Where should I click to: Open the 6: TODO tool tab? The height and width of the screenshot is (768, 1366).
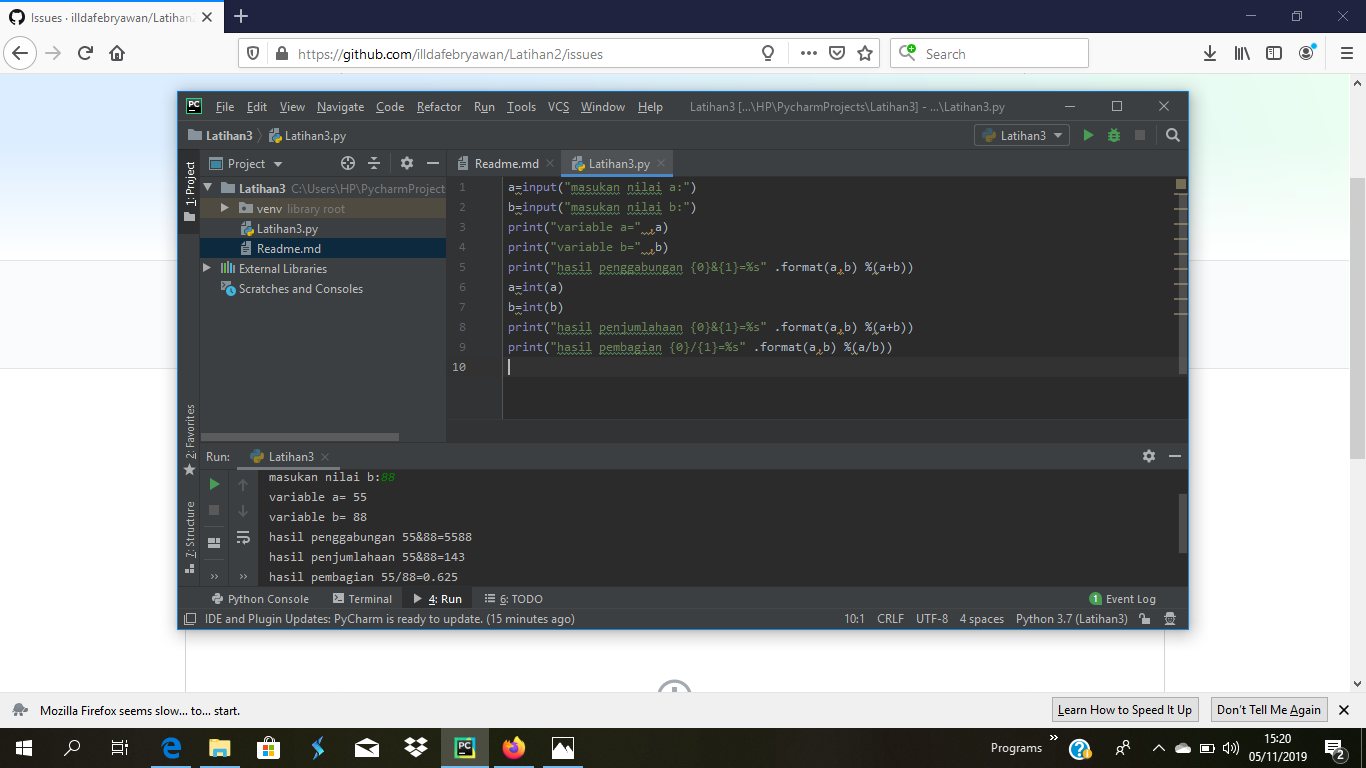(x=514, y=599)
